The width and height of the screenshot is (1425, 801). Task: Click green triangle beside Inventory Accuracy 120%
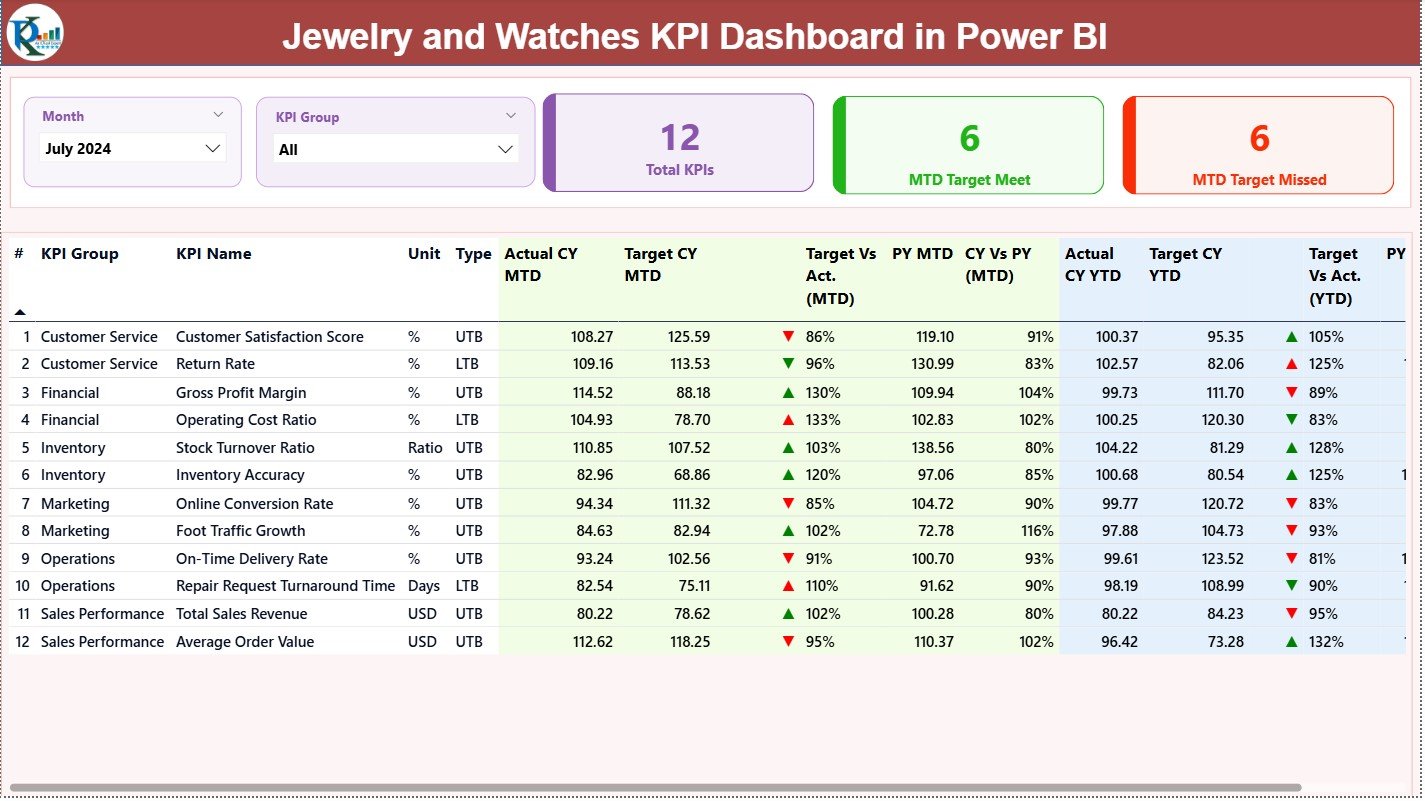pyautogui.click(x=790, y=475)
